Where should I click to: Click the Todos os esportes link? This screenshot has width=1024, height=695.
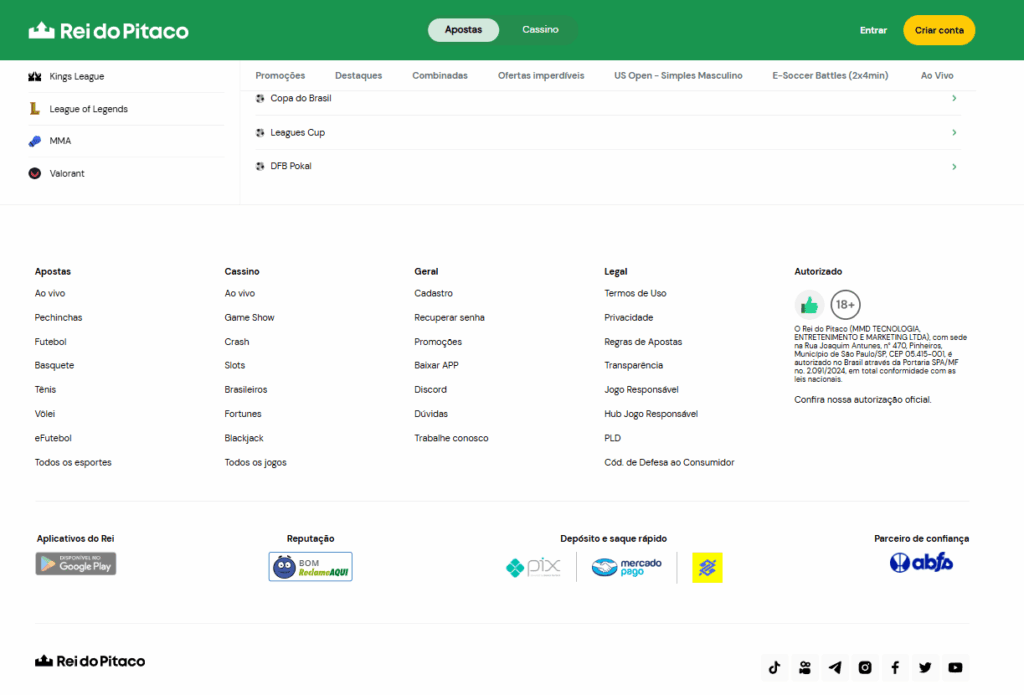[x=73, y=462]
